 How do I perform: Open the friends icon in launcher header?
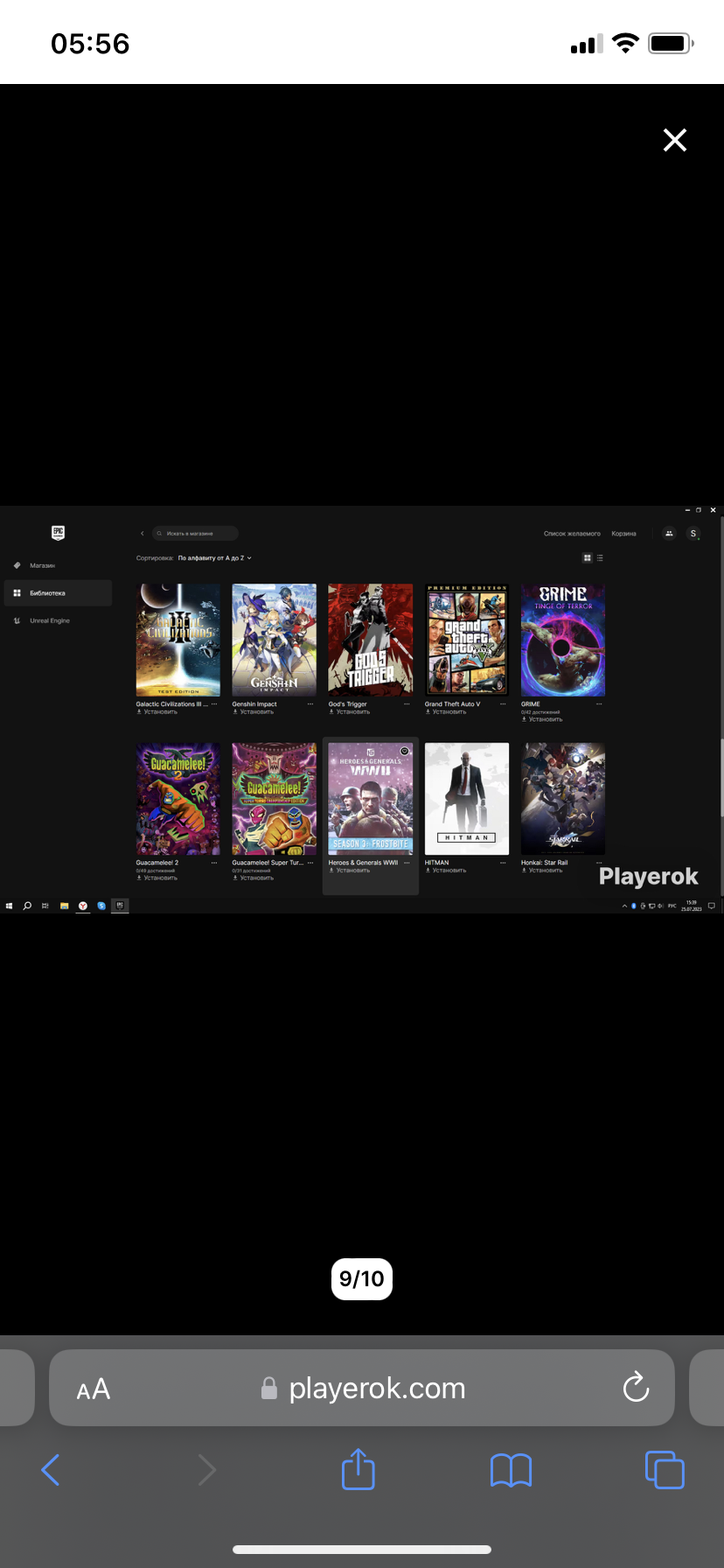[669, 533]
